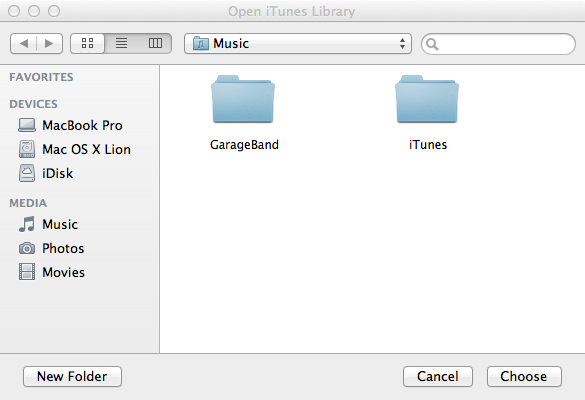Go forward with the right arrow button
585x400 pixels.
49,44
